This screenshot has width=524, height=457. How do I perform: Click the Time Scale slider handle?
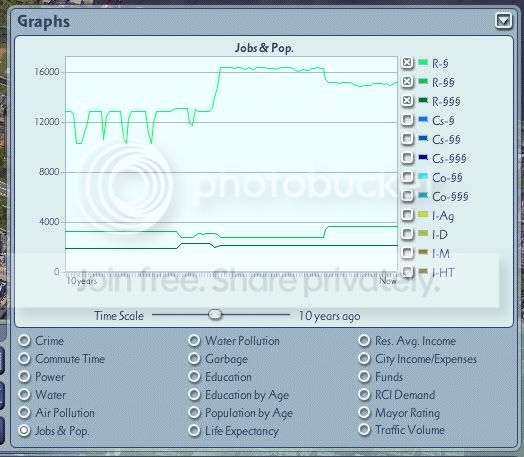pyautogui.click(x=215, y=314)
